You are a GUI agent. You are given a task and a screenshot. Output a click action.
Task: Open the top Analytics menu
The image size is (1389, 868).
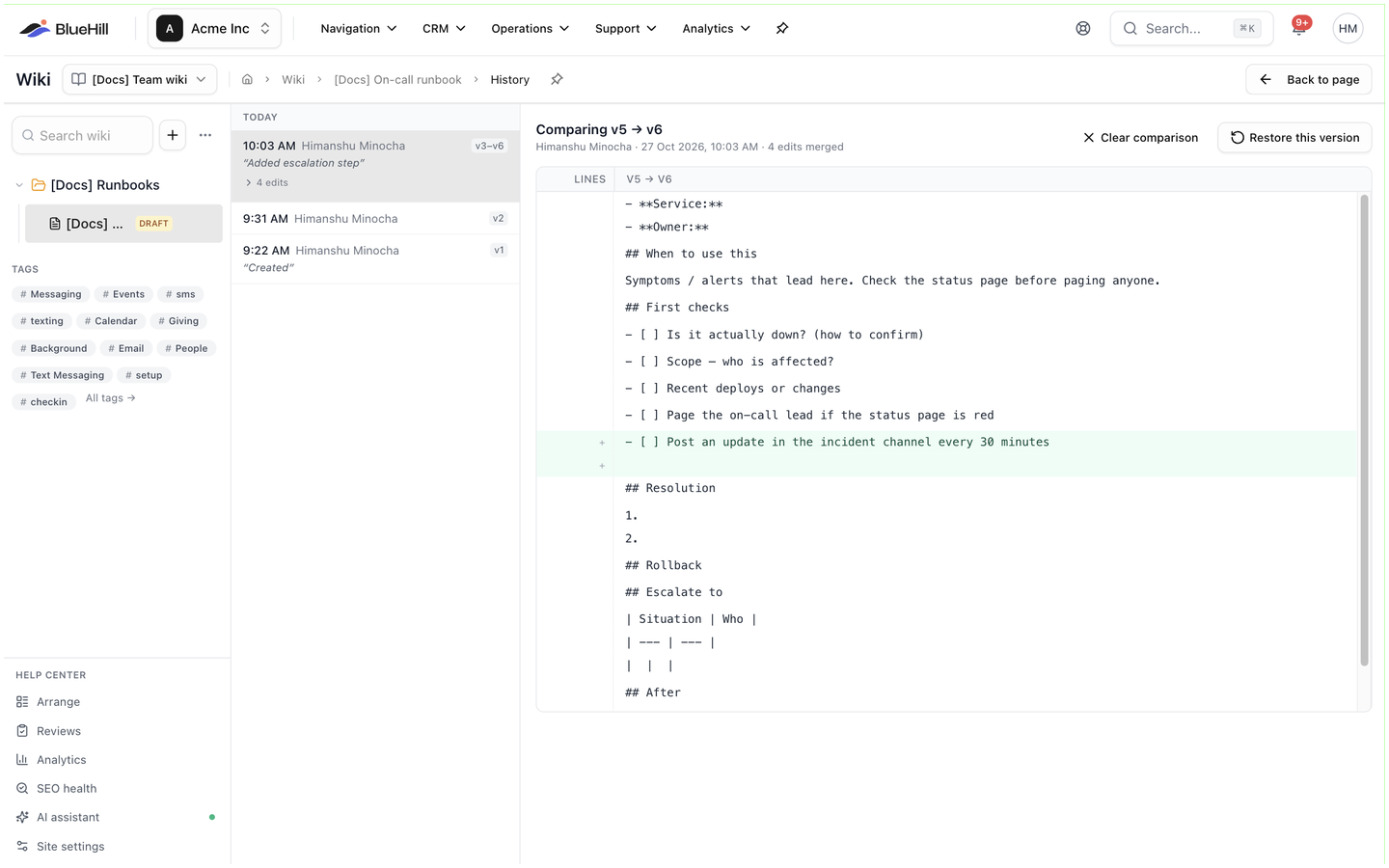716,29
